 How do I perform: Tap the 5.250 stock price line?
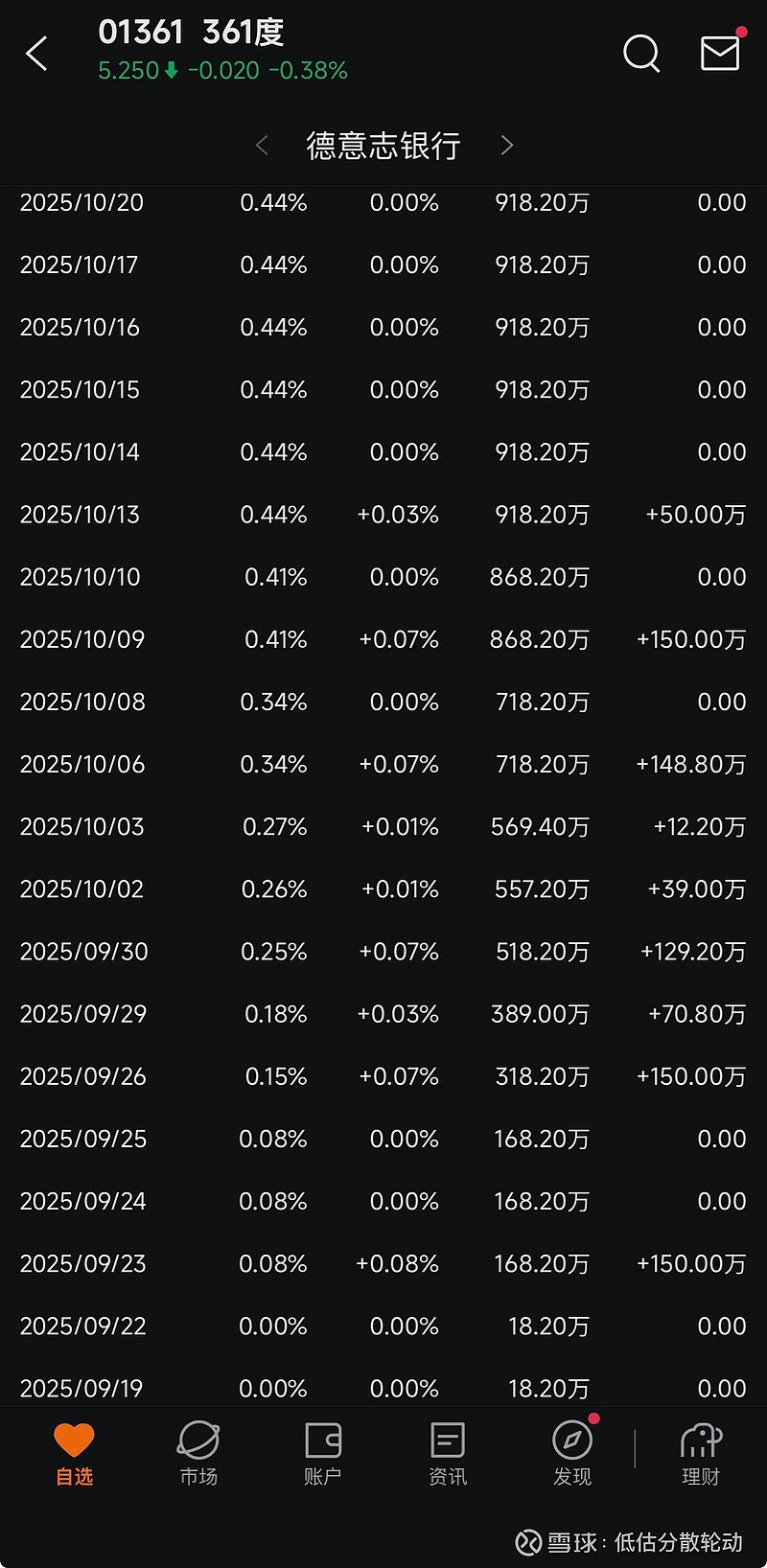222,71
